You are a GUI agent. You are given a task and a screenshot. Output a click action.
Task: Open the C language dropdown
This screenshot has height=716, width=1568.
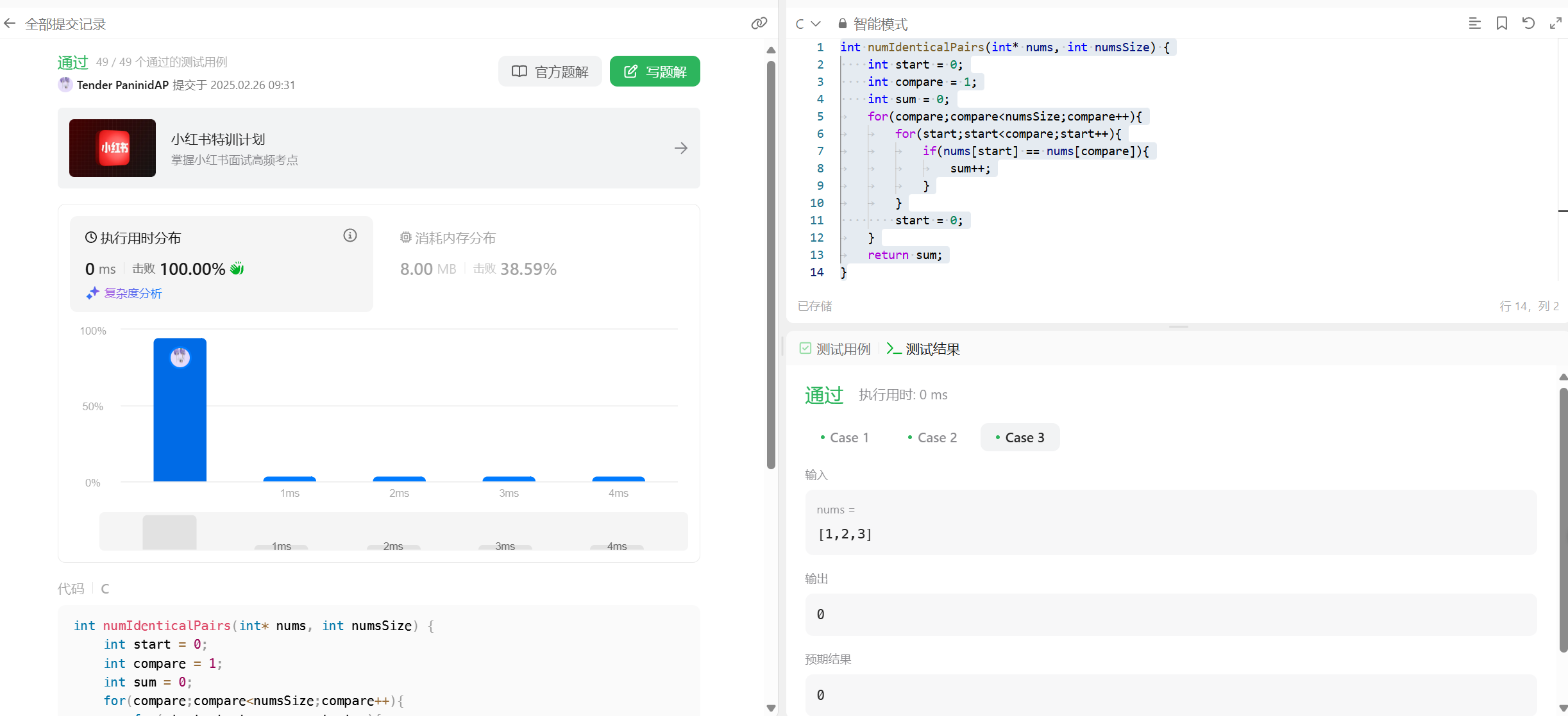pyautogui.click(x=807, y=24)
